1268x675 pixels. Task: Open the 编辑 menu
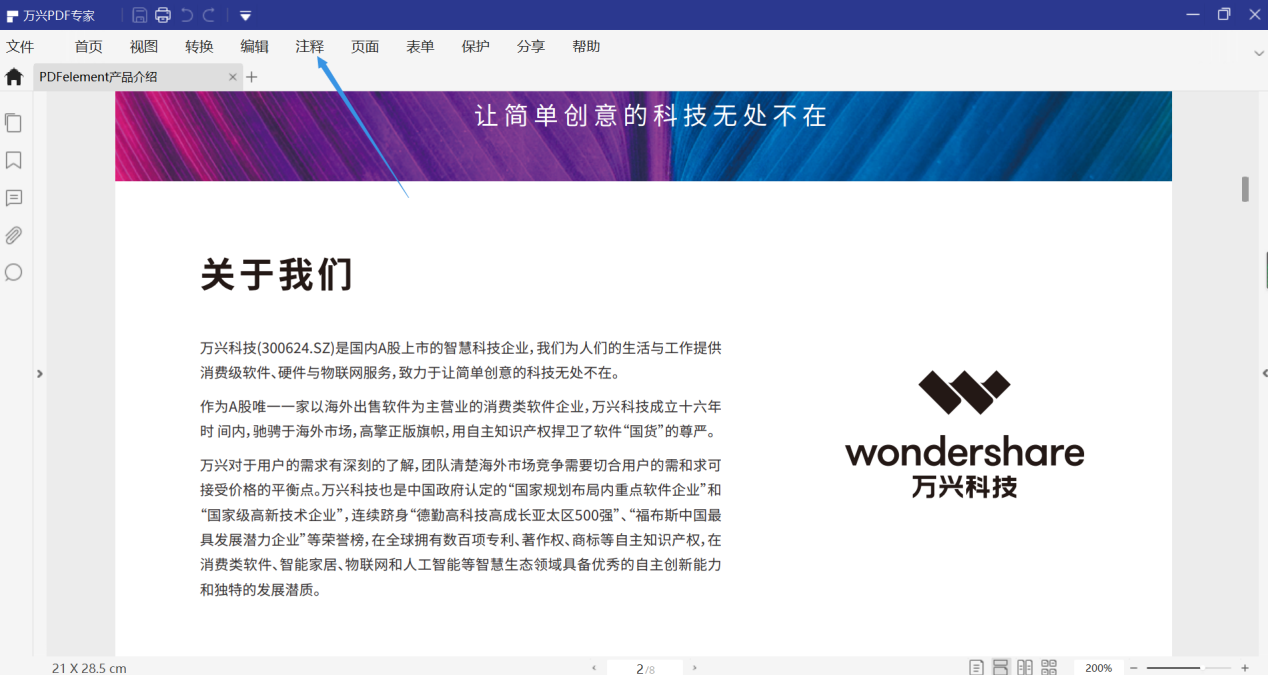255,47
